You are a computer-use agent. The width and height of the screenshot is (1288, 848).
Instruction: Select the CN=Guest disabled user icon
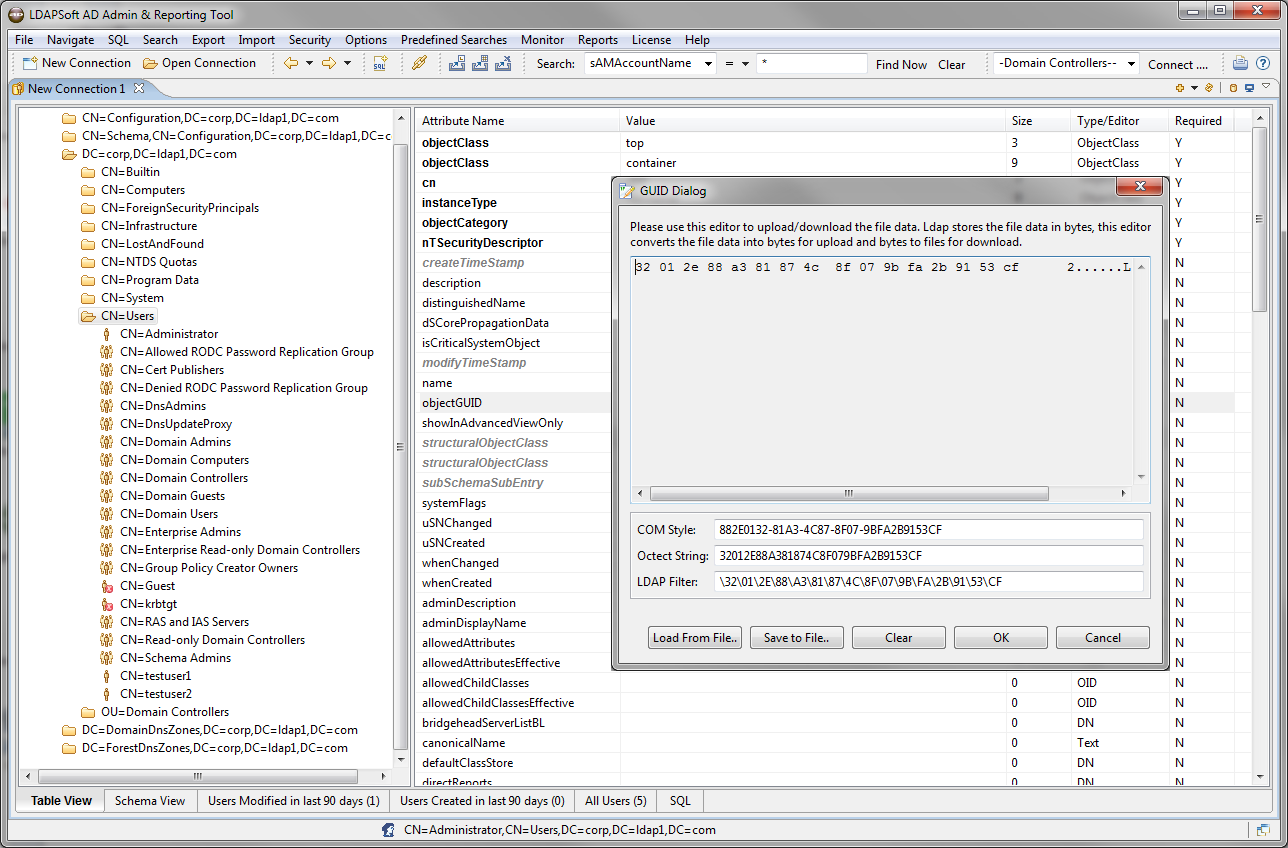[107, 586]
